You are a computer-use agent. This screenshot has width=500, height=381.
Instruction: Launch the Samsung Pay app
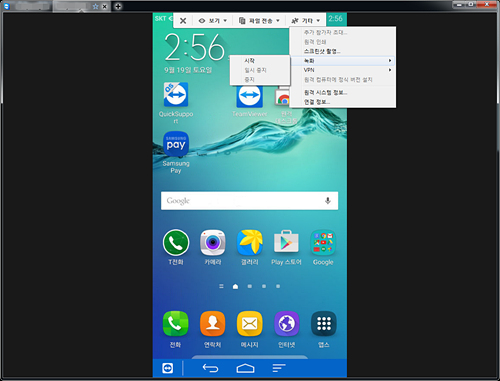coord(176,144)
